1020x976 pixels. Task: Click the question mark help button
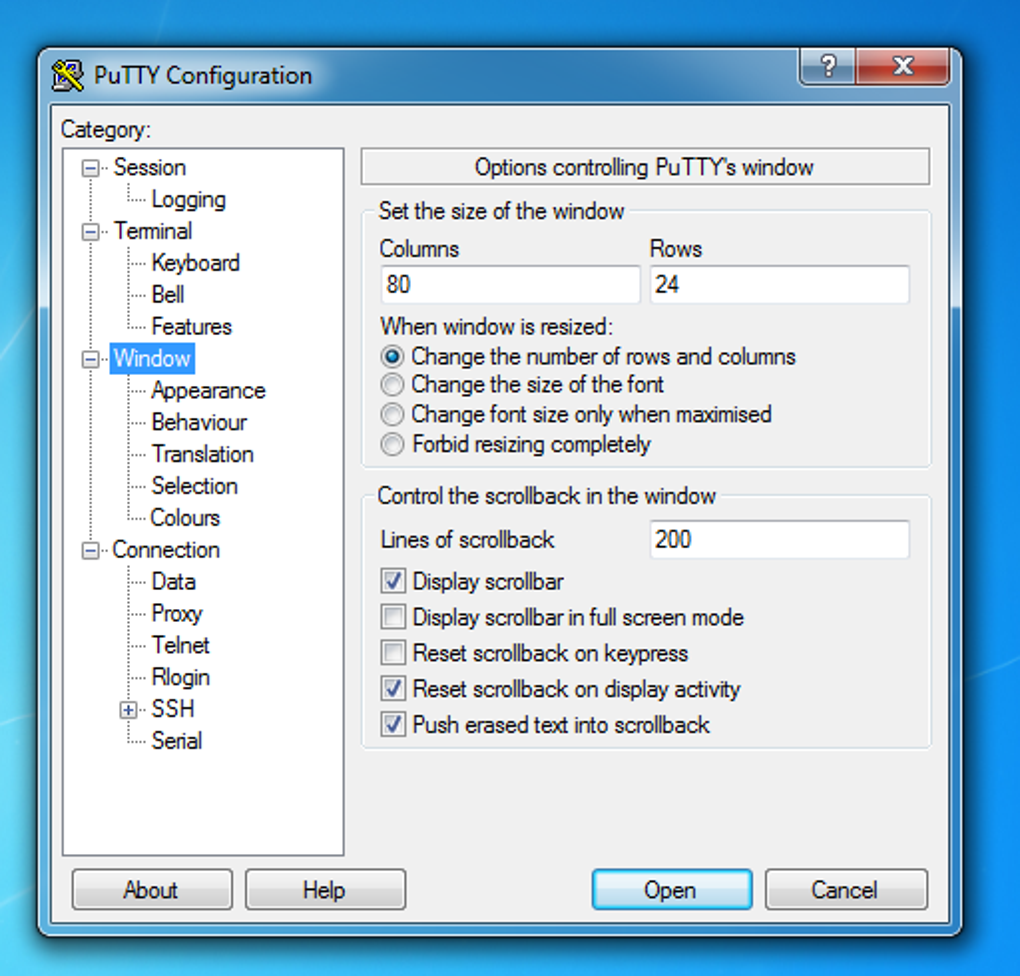(827, 66)
